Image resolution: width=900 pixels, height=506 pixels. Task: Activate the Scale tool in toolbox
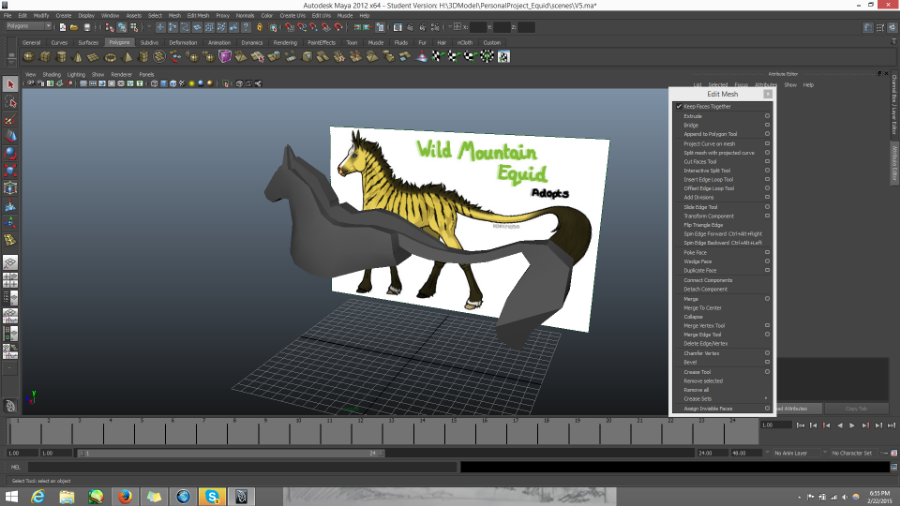(x=10, y=170)
